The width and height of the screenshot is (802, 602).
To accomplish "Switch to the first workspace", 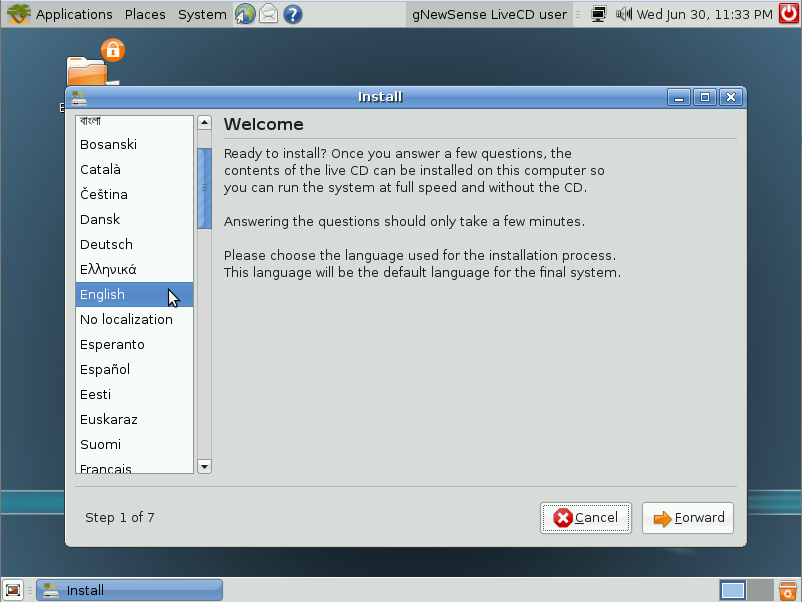I will [x=732, y=590].
